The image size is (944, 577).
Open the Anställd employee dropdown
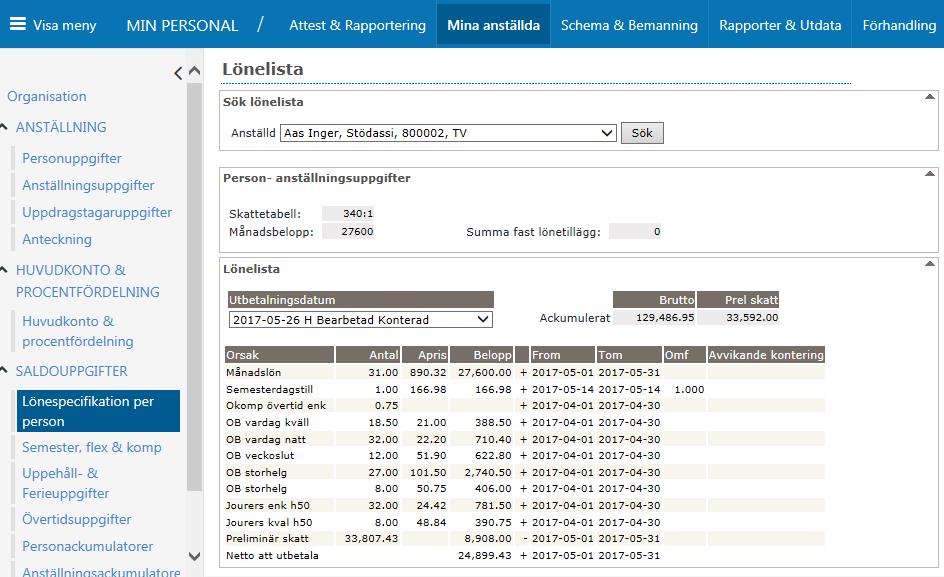(x=449, y=133)
